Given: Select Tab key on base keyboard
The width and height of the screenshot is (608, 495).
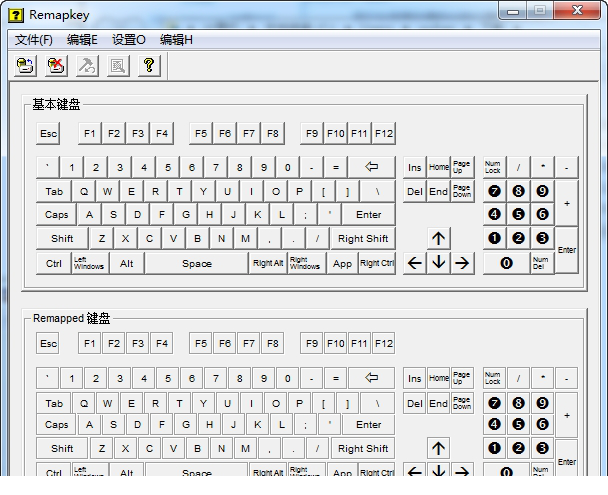Looking at the screenshot, I should (54, 191).
